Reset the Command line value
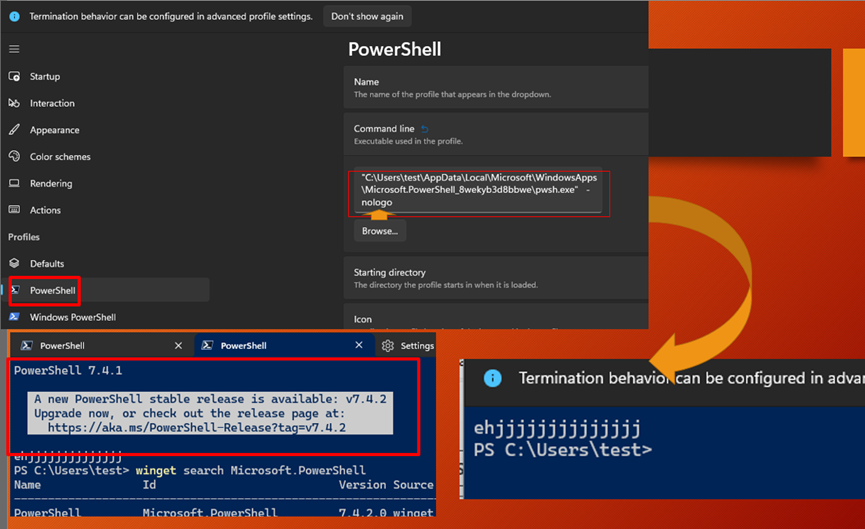The height and width of the screenshot is (529, 865). [x=425, y=129]
